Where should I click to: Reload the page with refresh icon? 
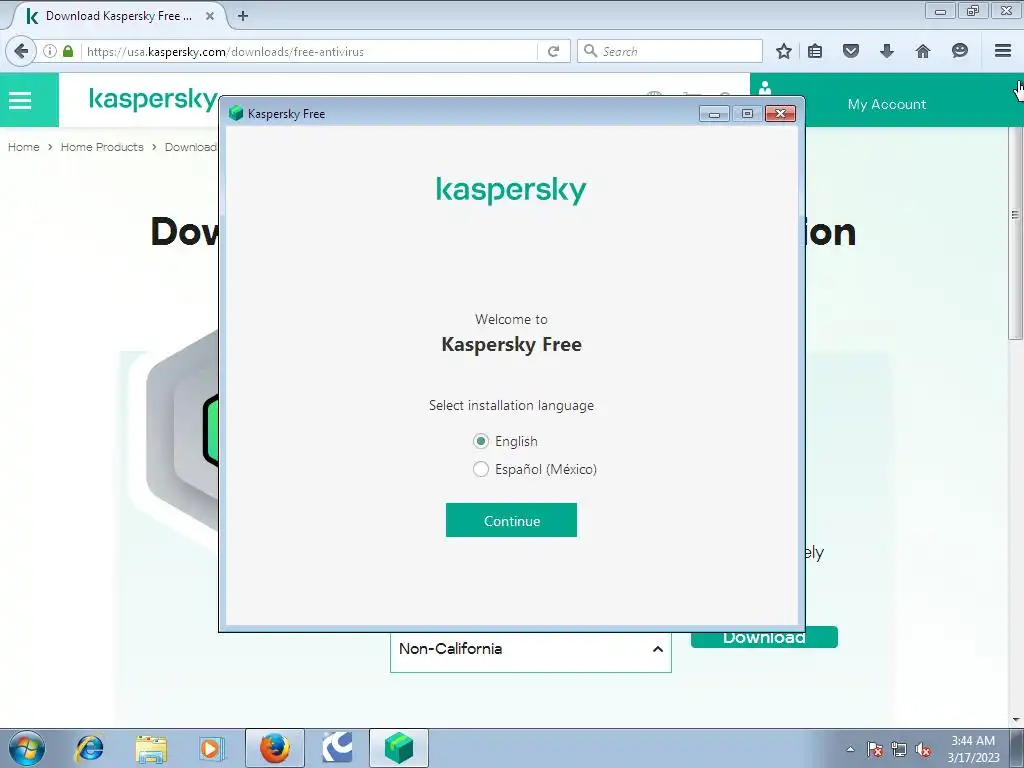coord(554,51)
